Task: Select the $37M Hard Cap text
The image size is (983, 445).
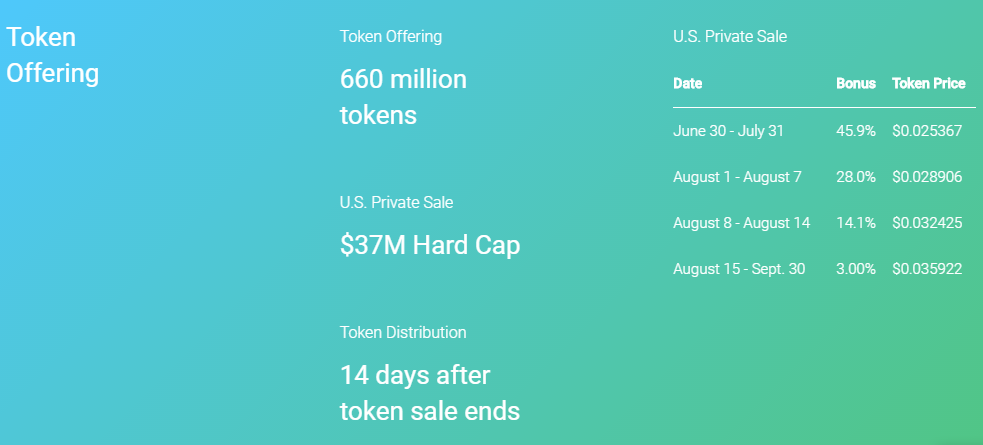Action: tap(430, 246)
